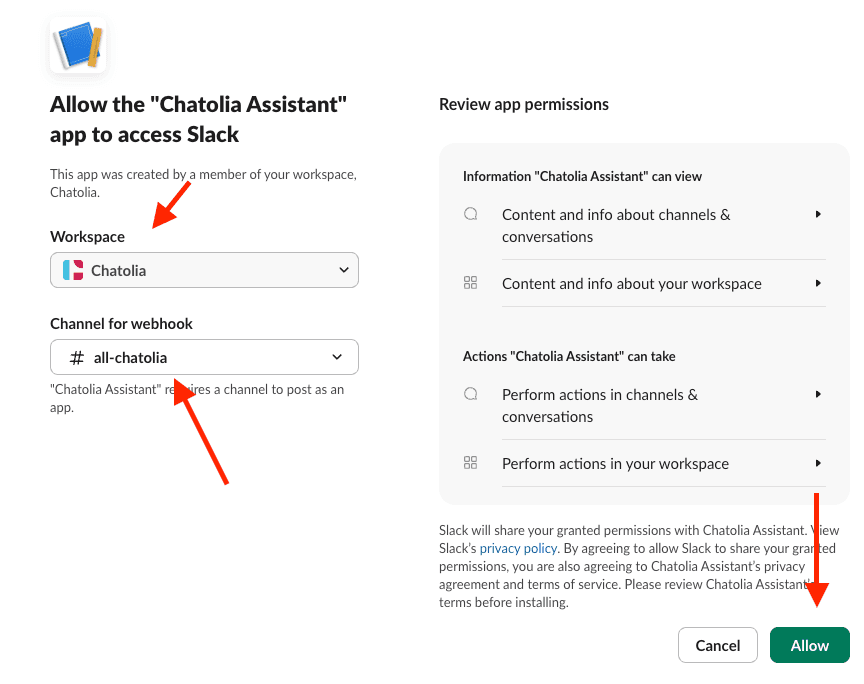Expand Content and info about channels & conversations

coord(818,213)
